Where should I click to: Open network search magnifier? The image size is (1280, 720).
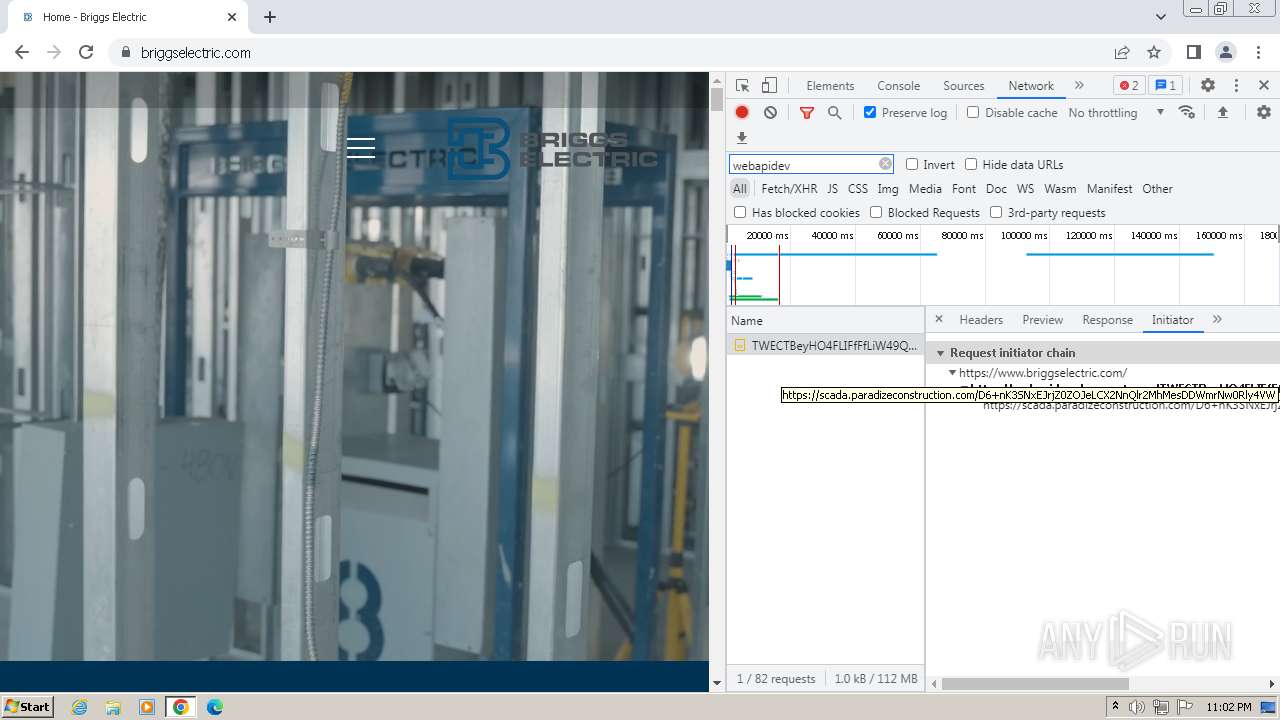pos(834,113)
